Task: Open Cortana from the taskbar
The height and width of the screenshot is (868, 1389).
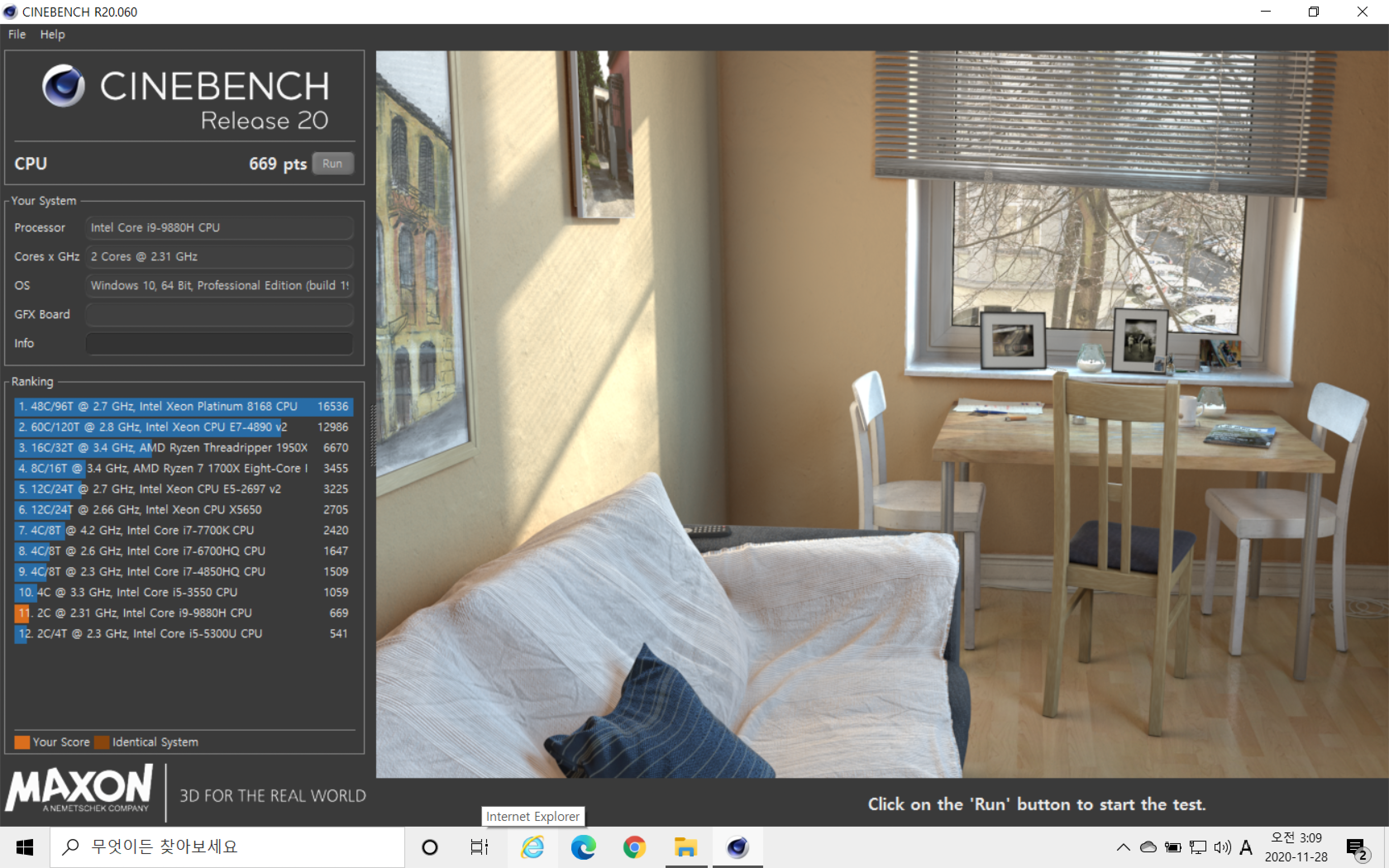Action: 430,847
